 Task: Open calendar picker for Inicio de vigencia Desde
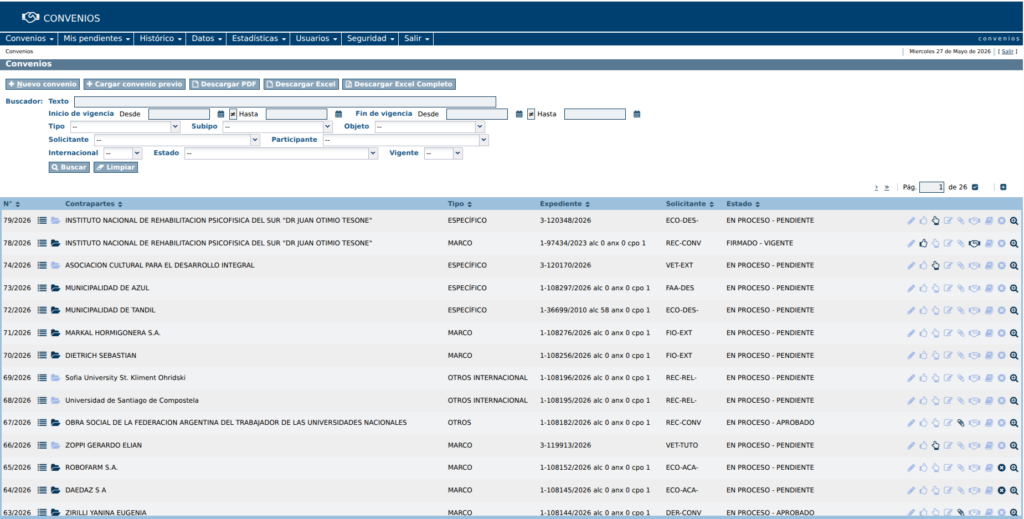coord(221,114)
